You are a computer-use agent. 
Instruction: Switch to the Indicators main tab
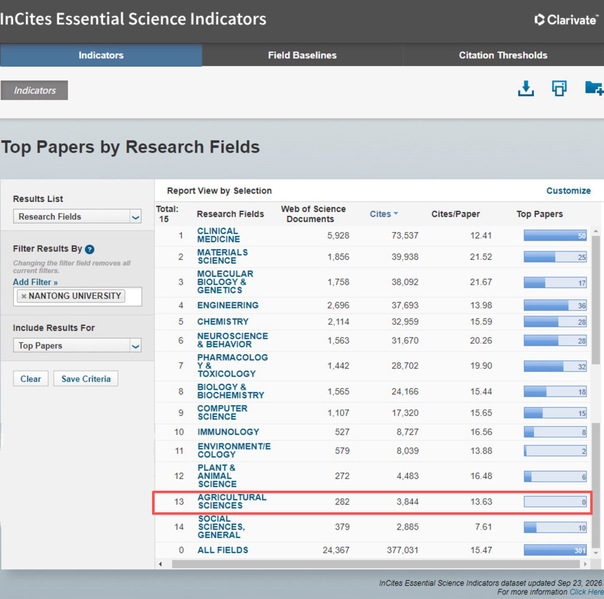point(101,55)
